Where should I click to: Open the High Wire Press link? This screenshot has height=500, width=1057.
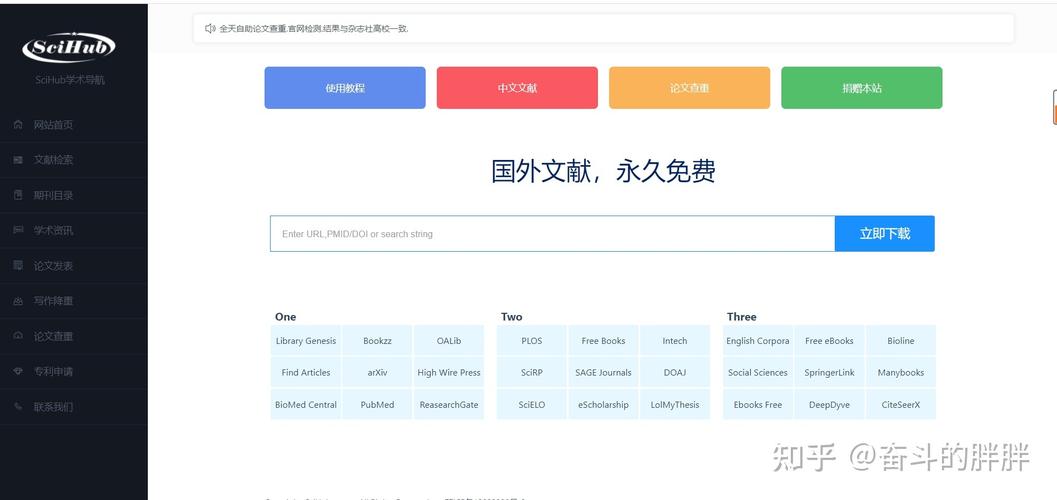(x=449, y=373)
